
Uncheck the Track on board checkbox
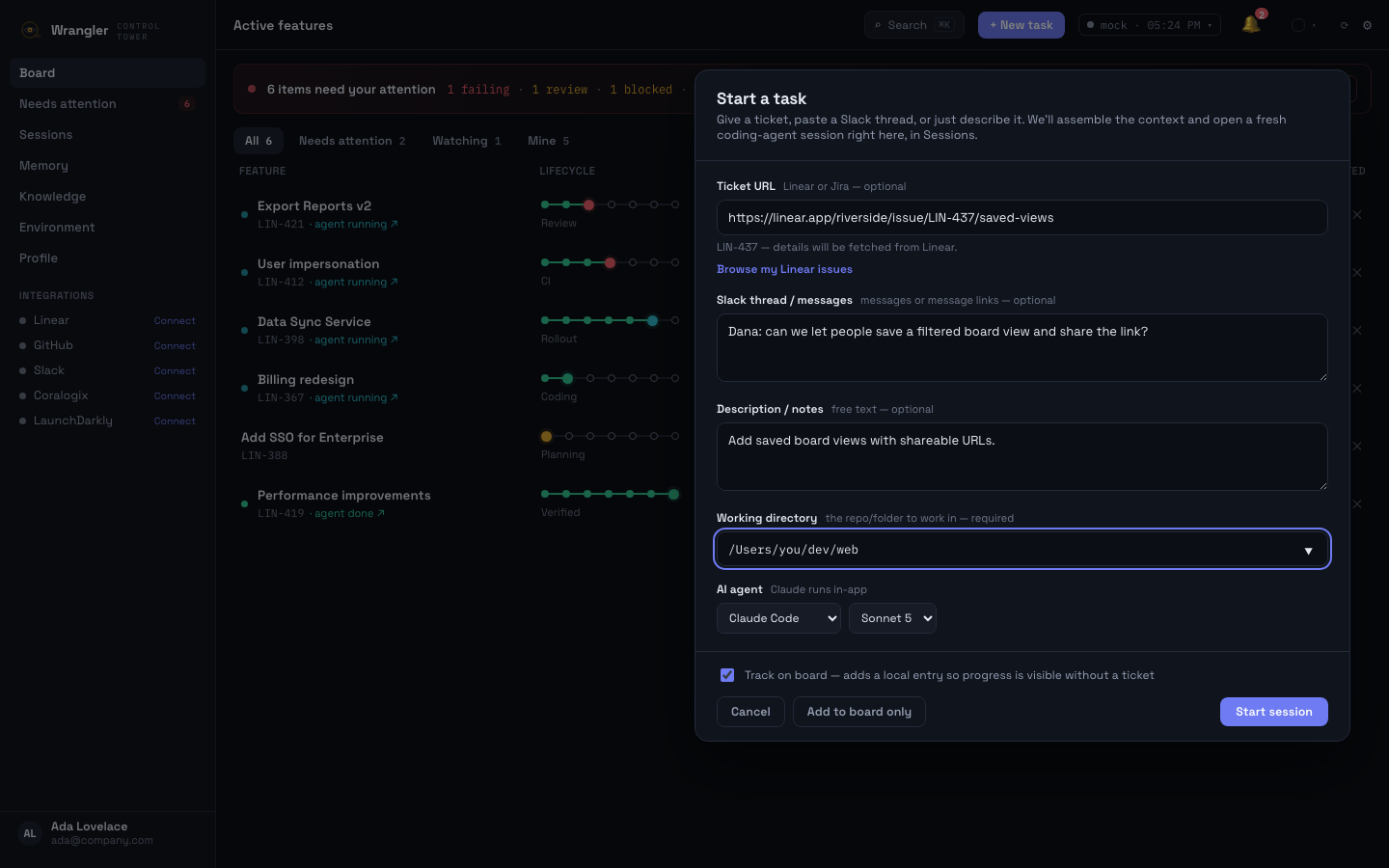[727, 675]
